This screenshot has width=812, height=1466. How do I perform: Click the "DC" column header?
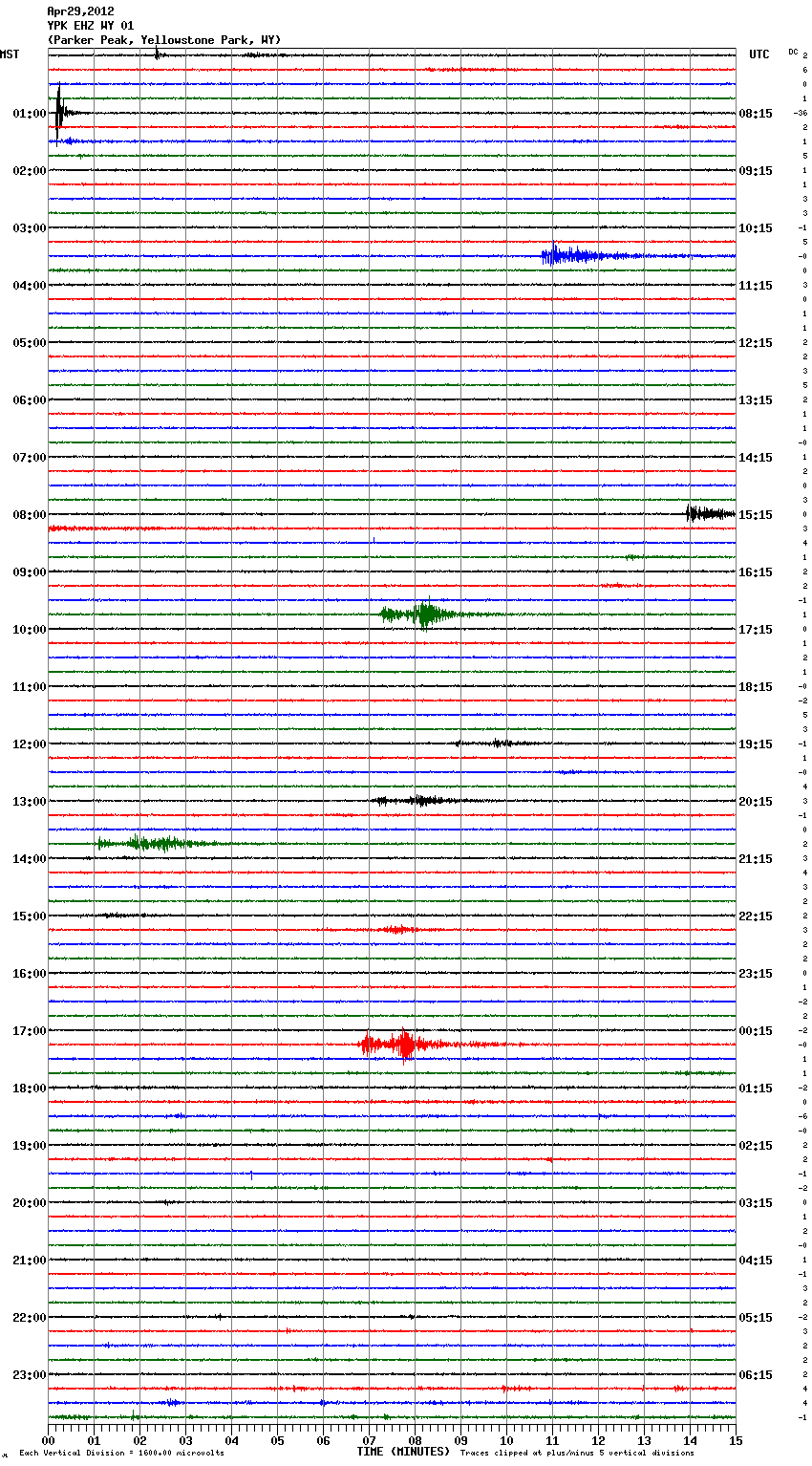point(793,52)
